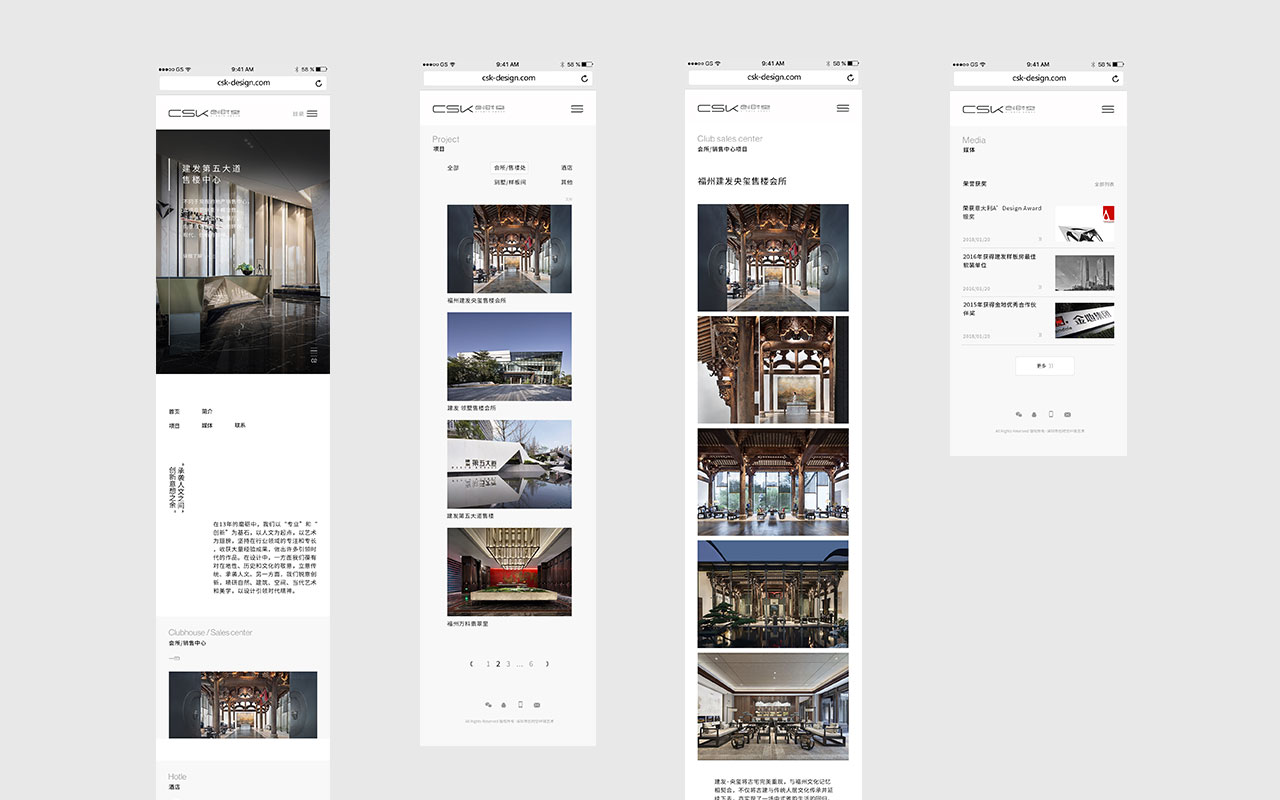The image size is (1280, 800).
Task: Open 建发 领墅售楼会所 project thumbnail
Action: (x=509, y=357)
